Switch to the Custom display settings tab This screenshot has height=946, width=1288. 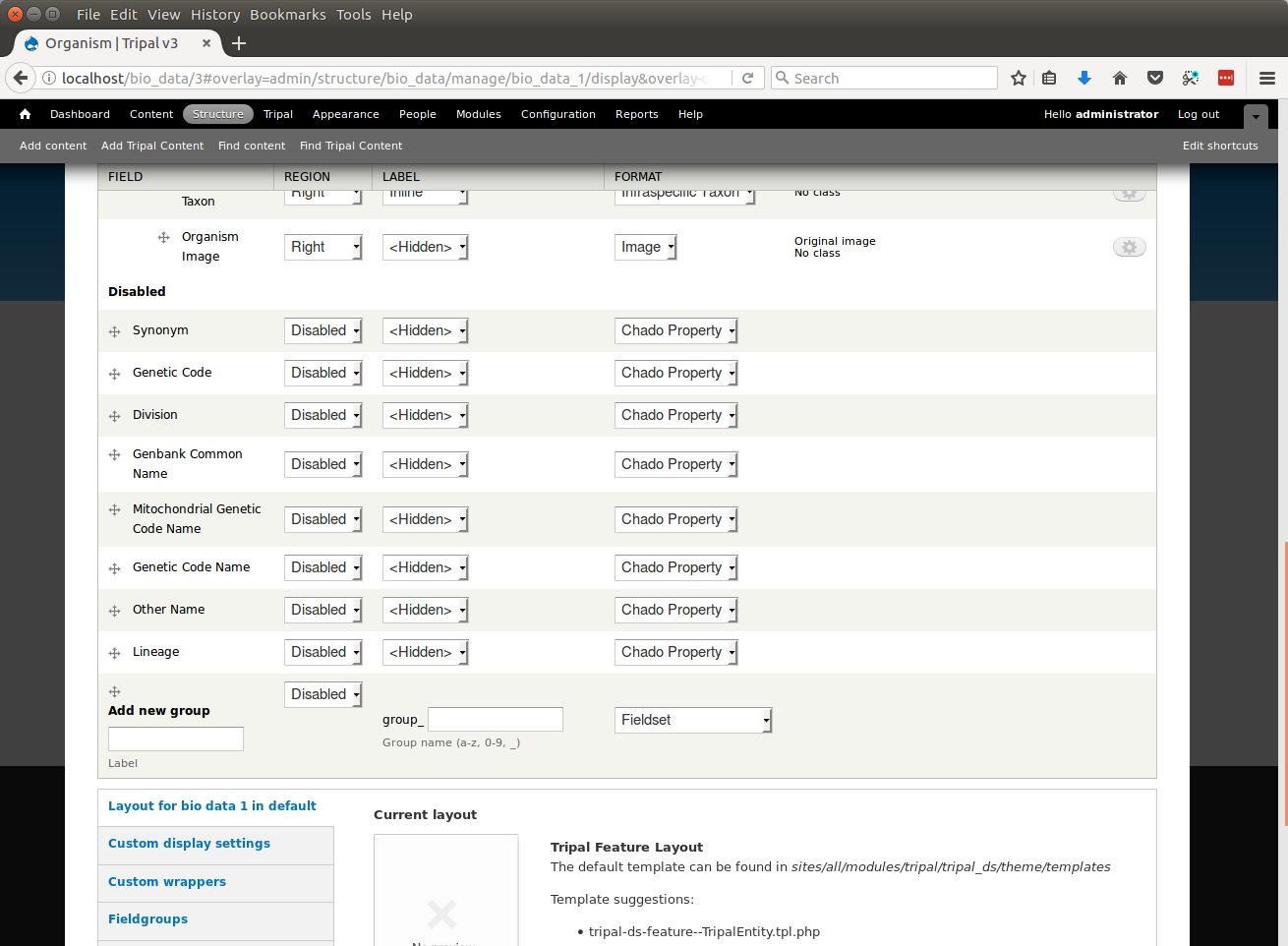189,844
